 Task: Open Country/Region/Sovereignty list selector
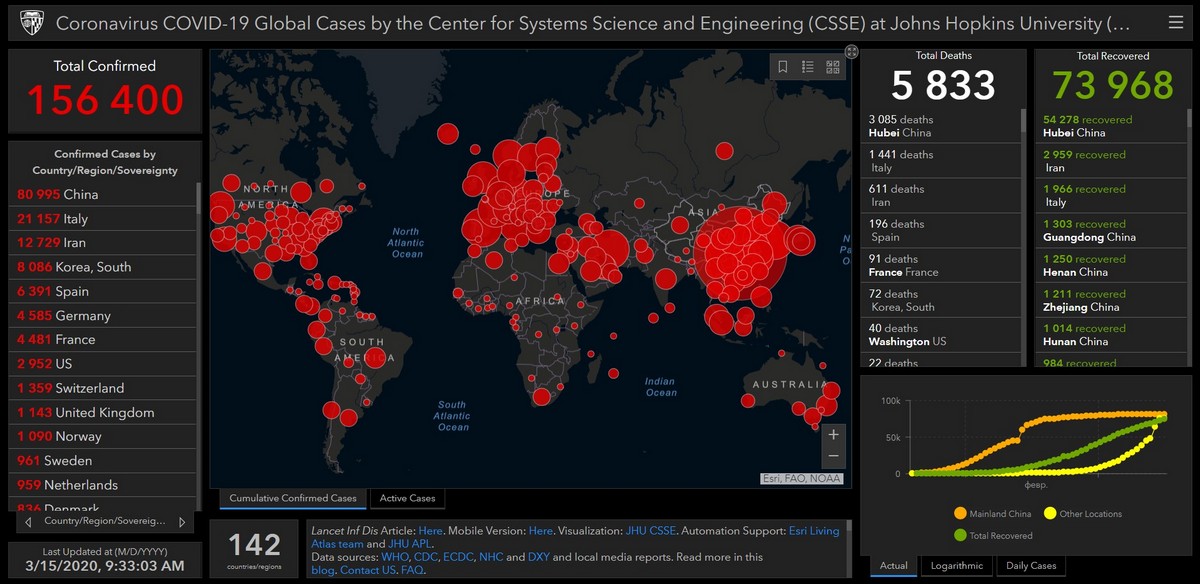[x=104, y=522]
